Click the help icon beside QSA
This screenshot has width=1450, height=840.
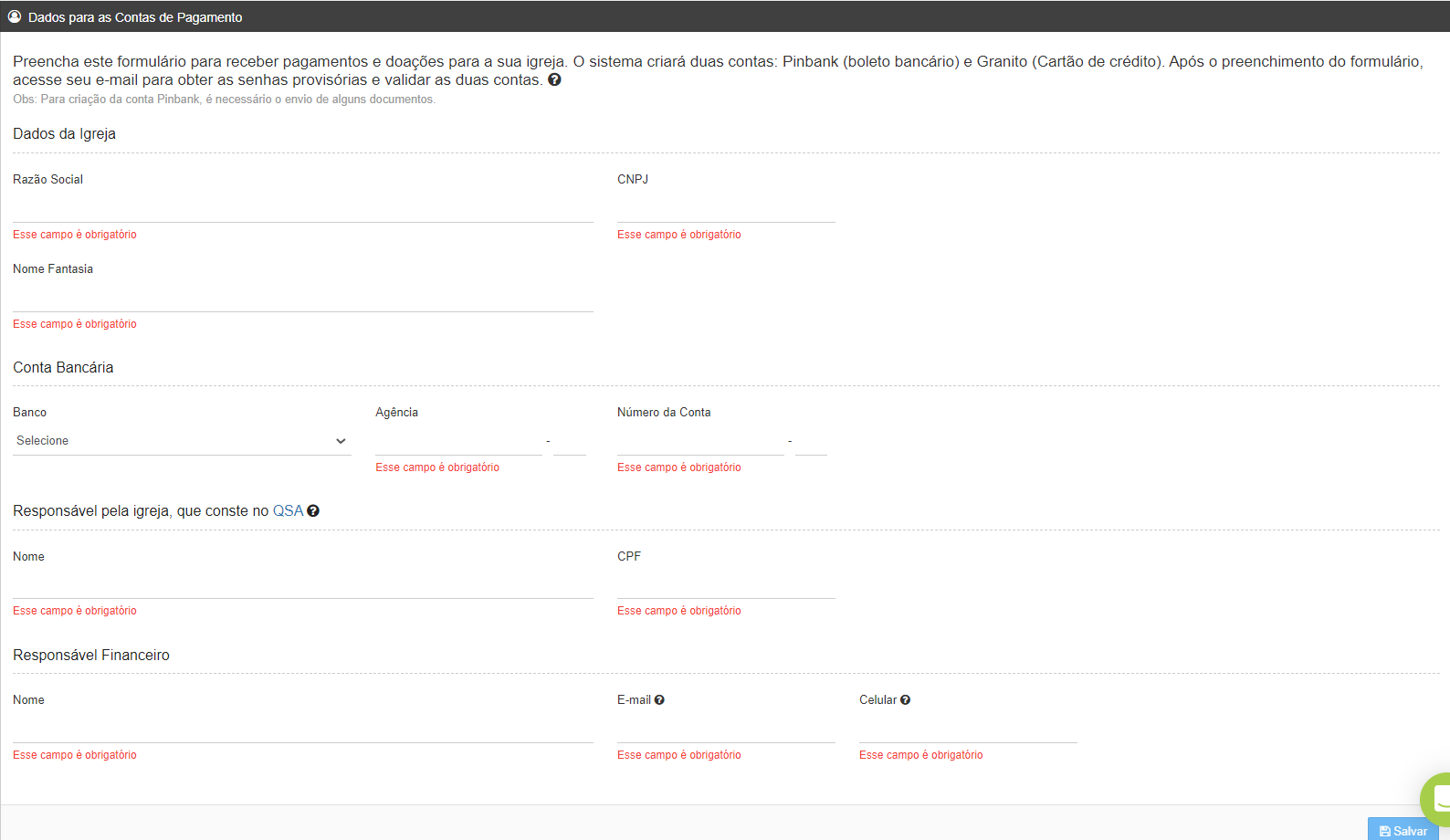coord(313,511)
